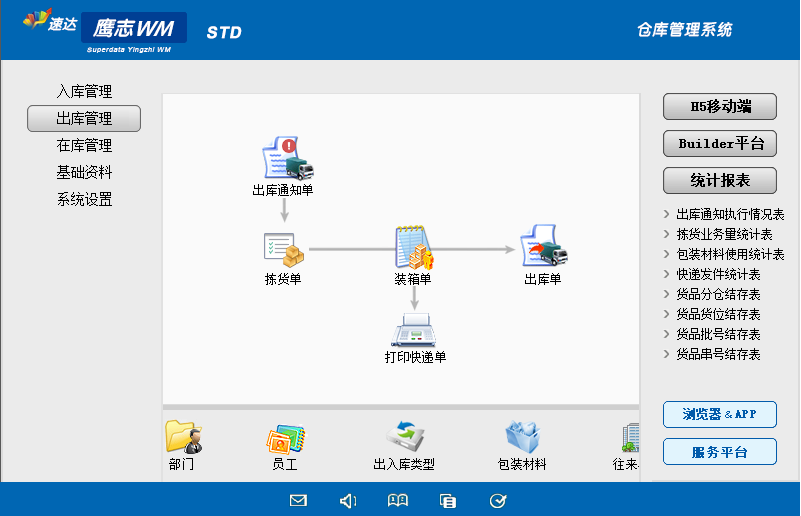Open the 货品串号结存表 report link
Viewport: 801px width, 516px height.
(x=718, y=354)
